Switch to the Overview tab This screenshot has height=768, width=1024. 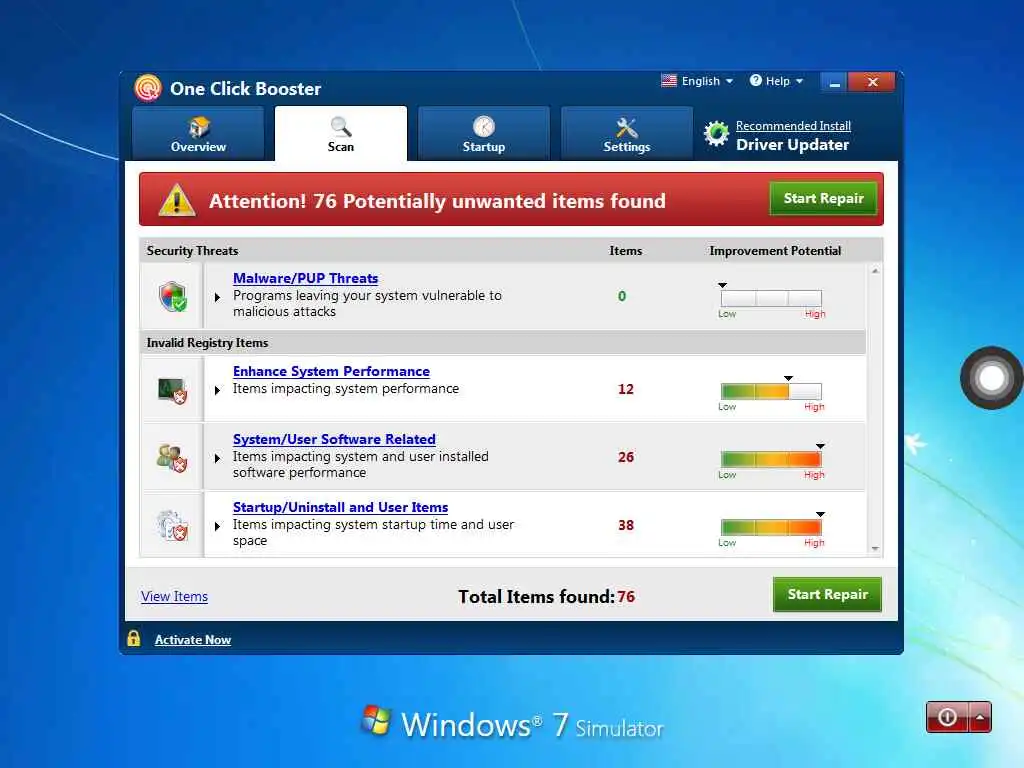click(x=198, y=133)
